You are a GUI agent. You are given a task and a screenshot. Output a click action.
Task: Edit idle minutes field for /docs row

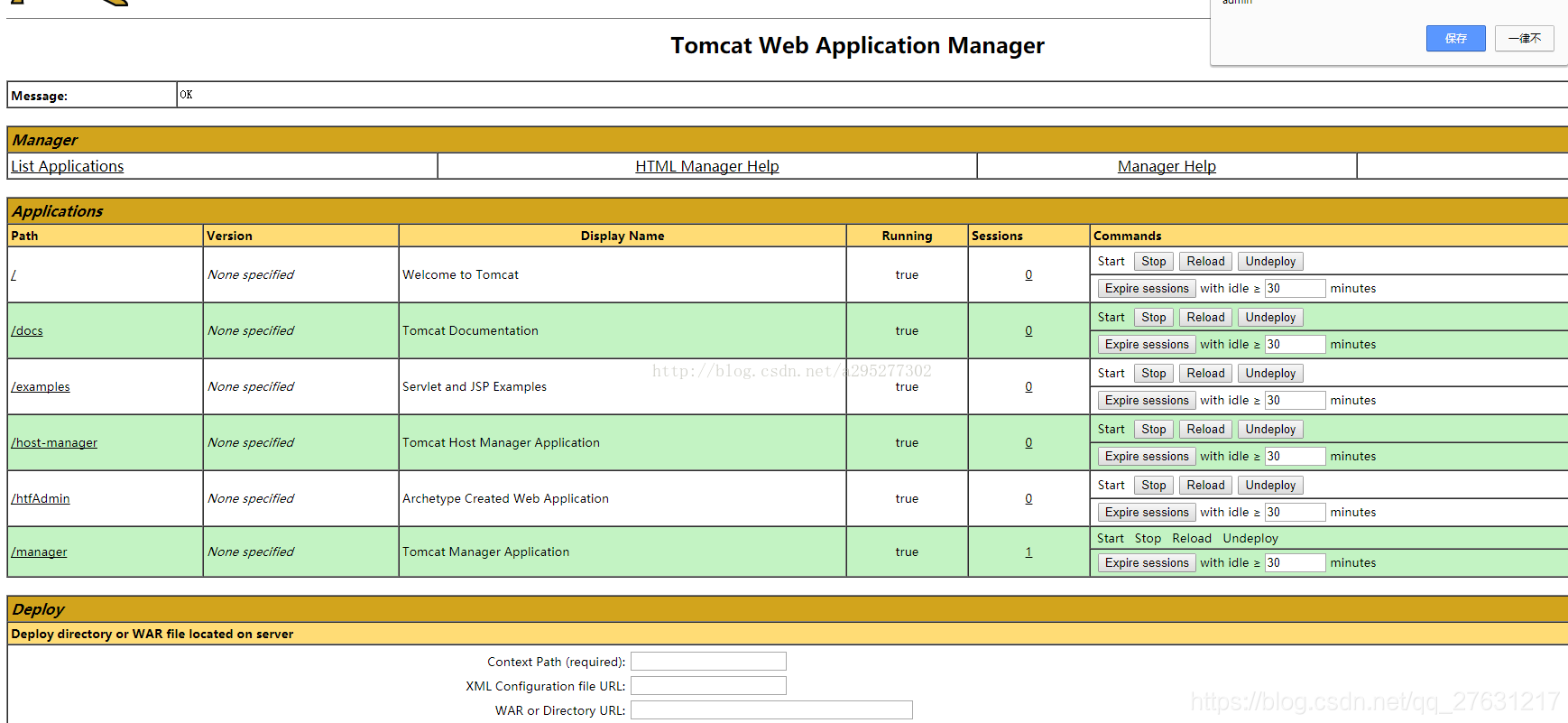(x=1295, y=345)
